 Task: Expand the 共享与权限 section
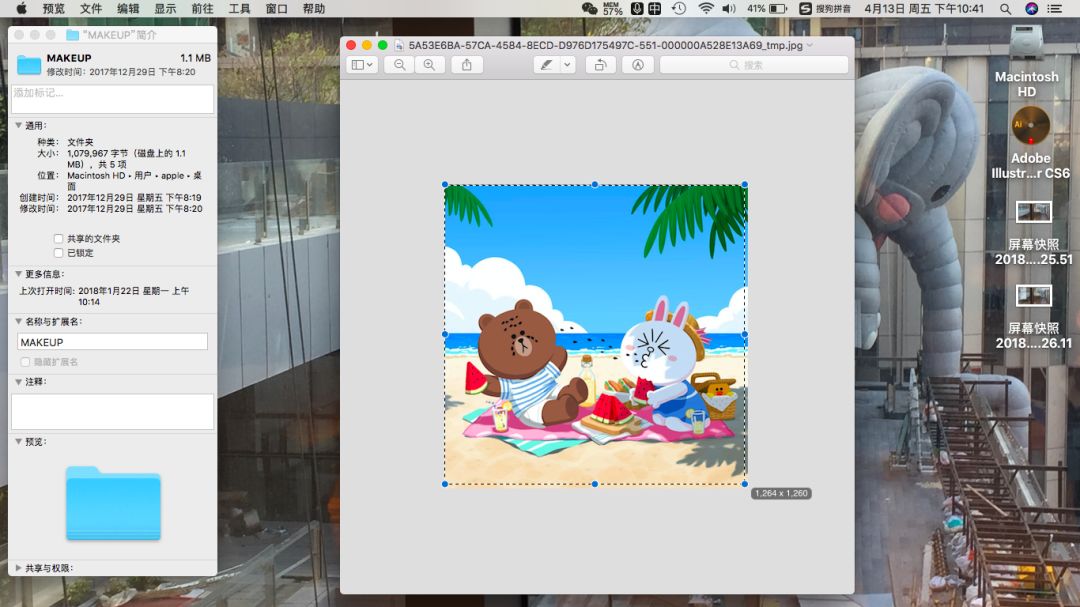[x=18, y=568]
